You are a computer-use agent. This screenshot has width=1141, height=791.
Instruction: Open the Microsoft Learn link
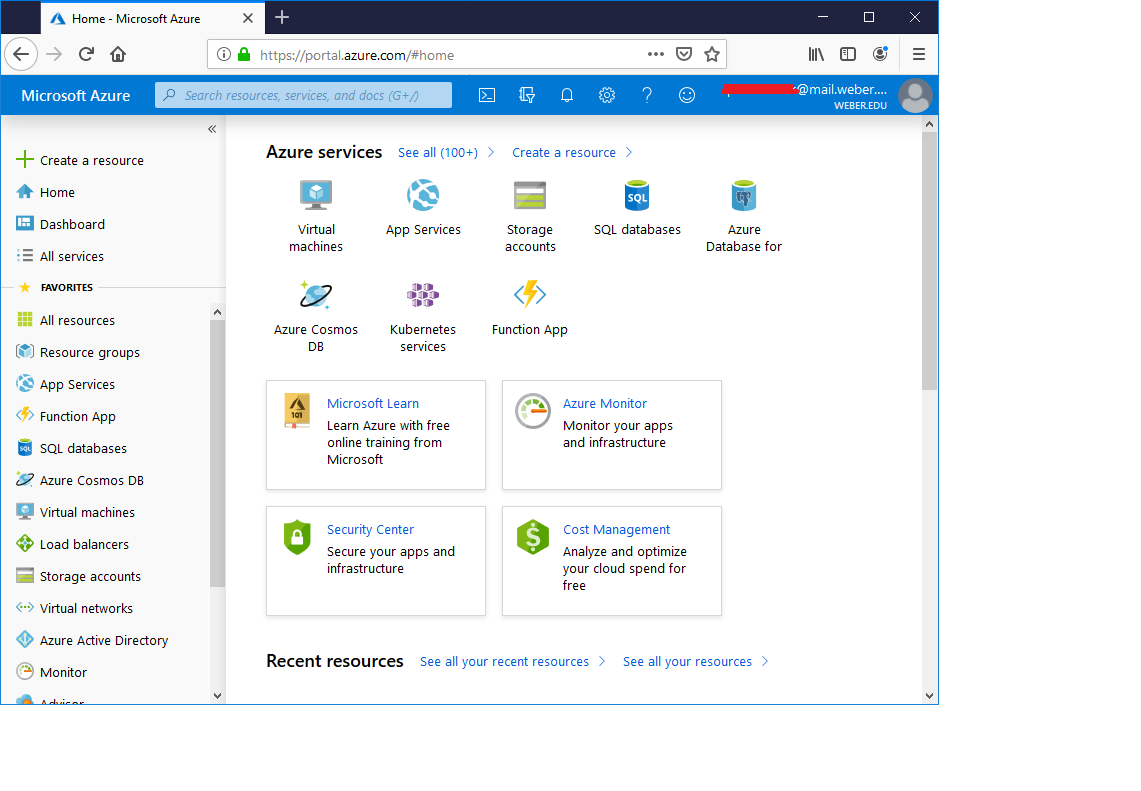coord(373,403)
